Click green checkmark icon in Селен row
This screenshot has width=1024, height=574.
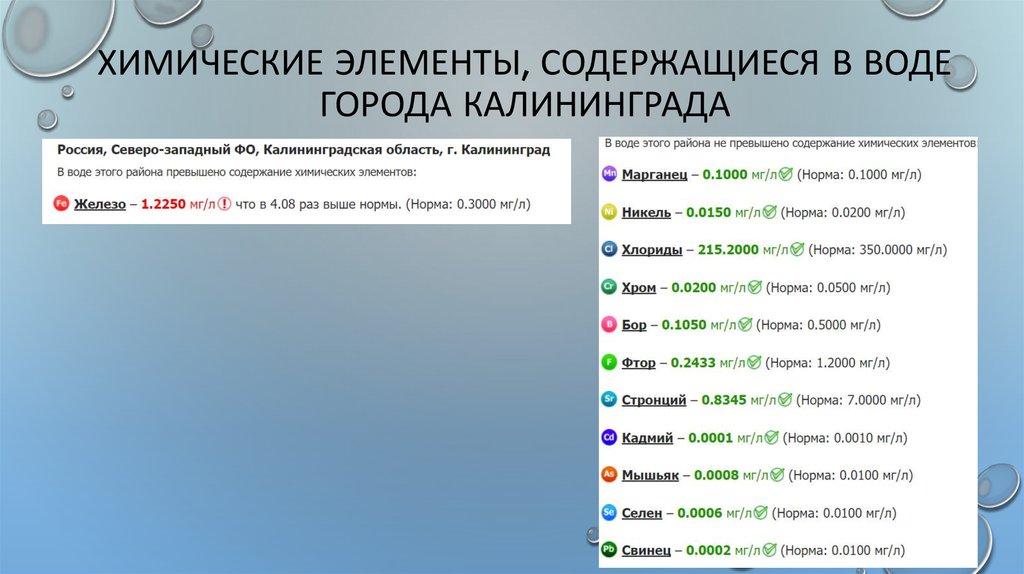(x=760, y=512)
